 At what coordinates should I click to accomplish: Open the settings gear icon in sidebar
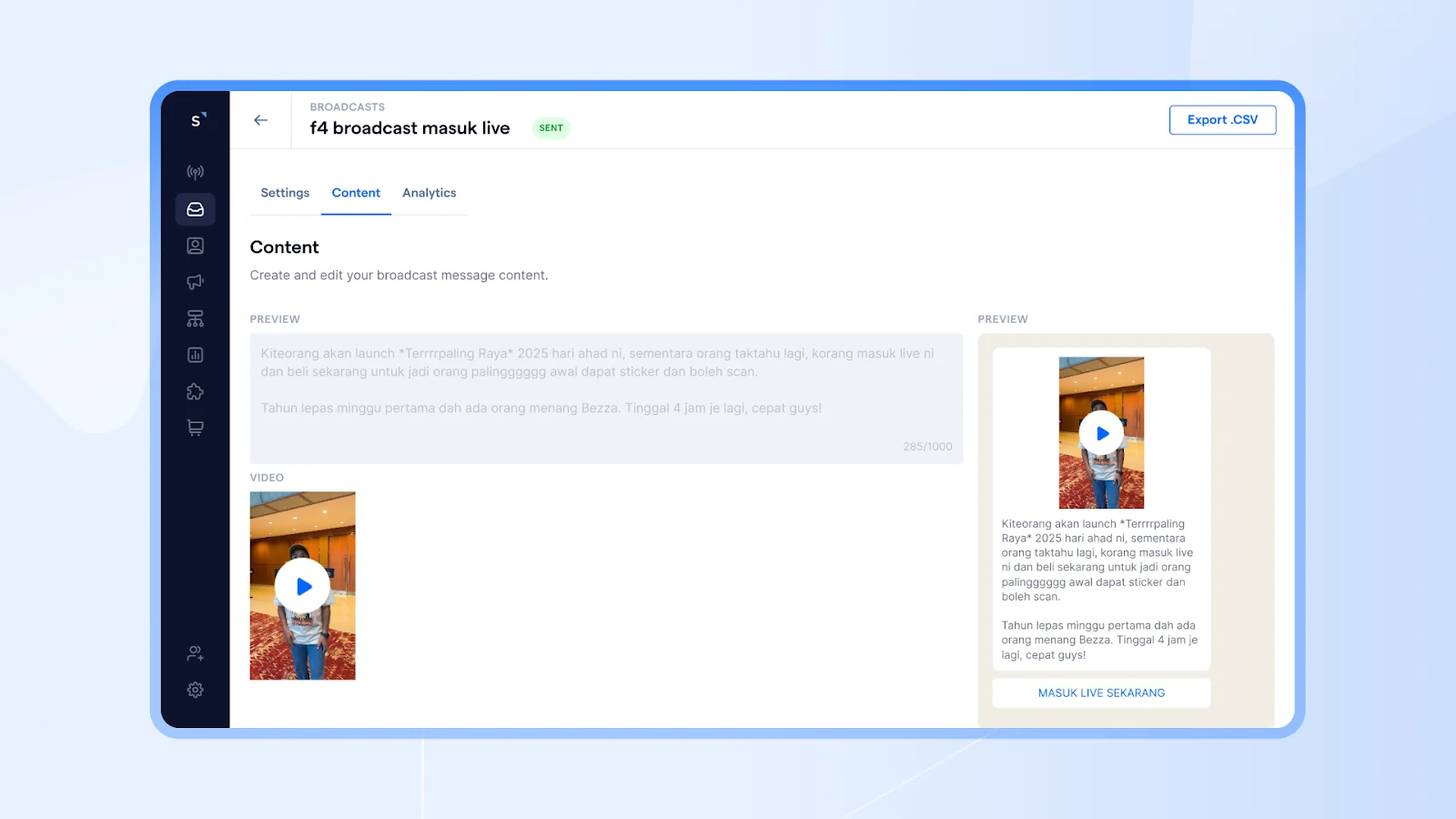coord(196,690)
